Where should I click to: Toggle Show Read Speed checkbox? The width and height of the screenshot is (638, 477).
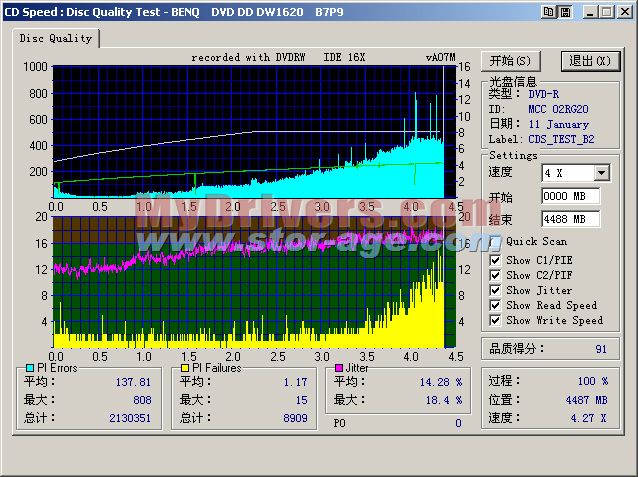point(496,306)
